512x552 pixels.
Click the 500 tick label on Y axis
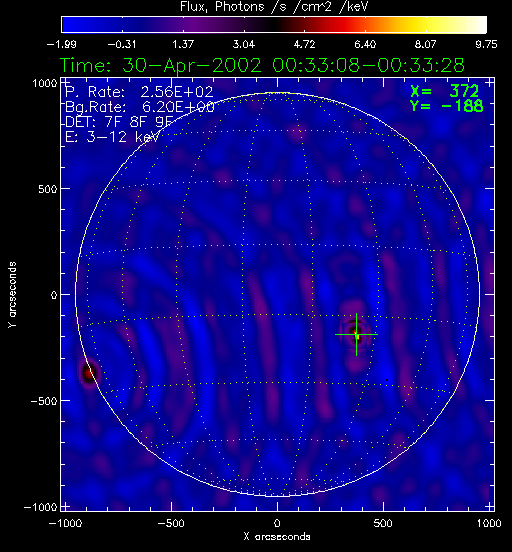tap(47, 189)
